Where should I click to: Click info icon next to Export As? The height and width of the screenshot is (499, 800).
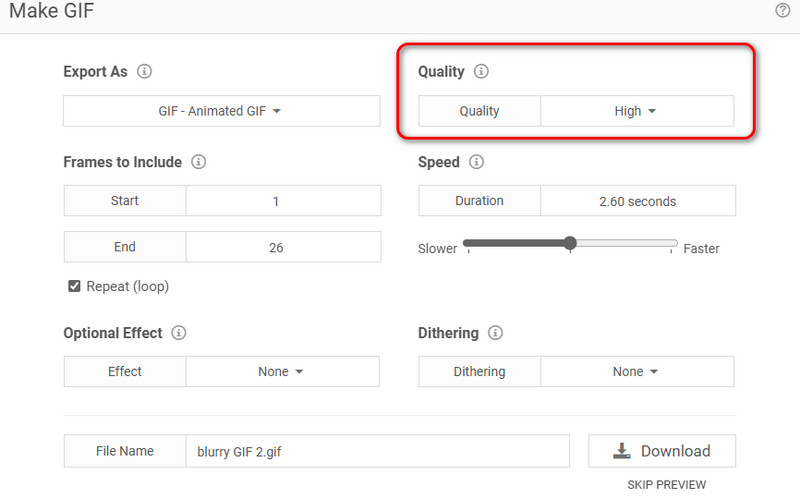pos(144,72)
